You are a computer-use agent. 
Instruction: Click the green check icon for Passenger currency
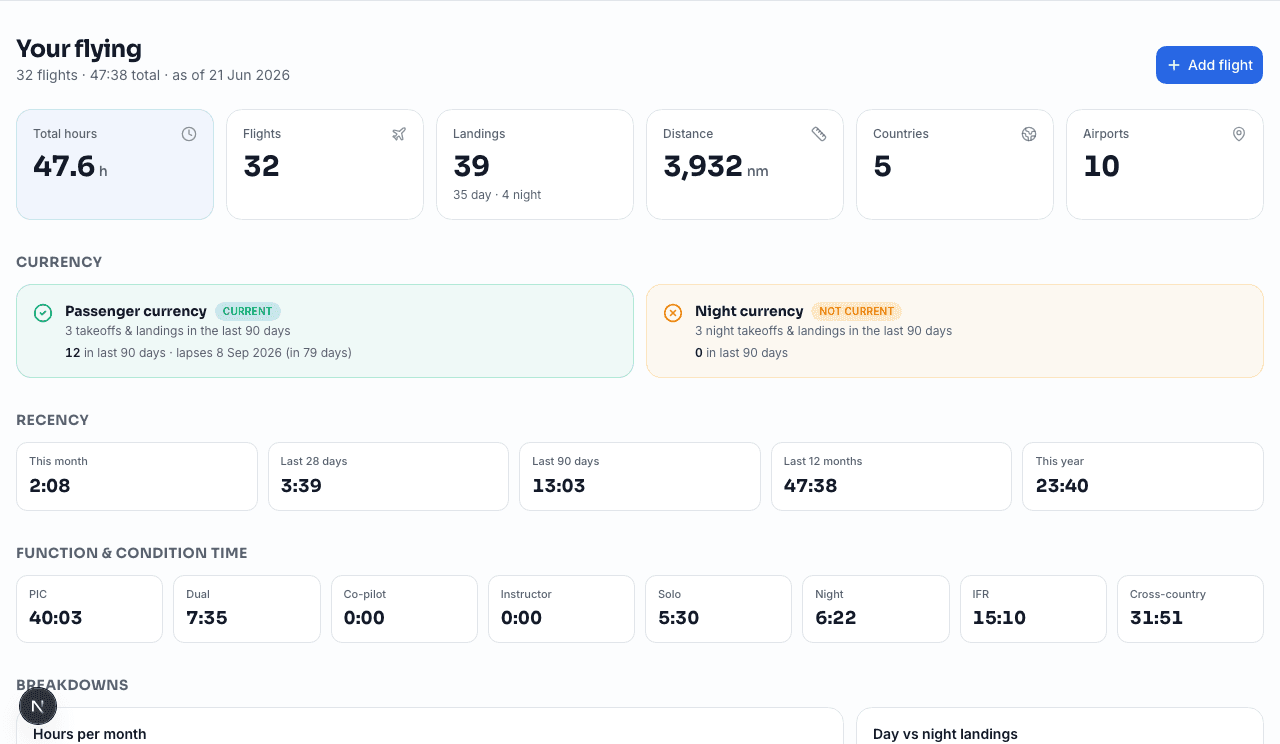[x=43, y=313]
